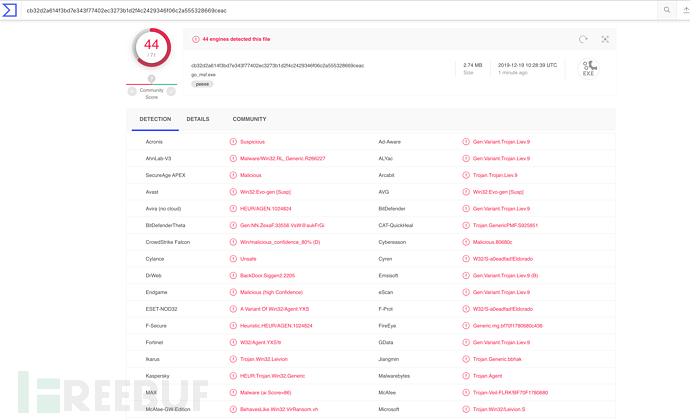Click the hash search input field
Screen dimensions: 690x420
tap(339, 10)
